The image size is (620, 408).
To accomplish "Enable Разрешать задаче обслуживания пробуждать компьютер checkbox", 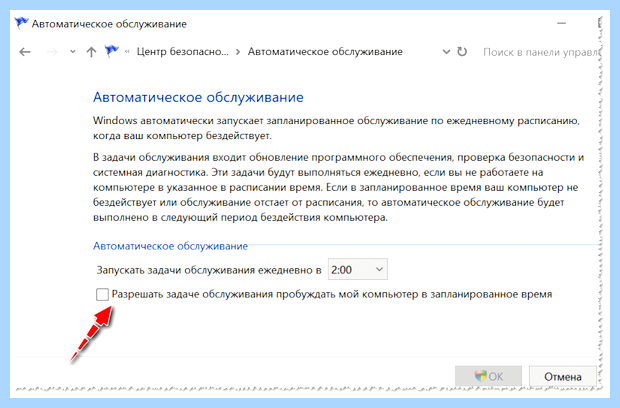I will click(102, 294).
